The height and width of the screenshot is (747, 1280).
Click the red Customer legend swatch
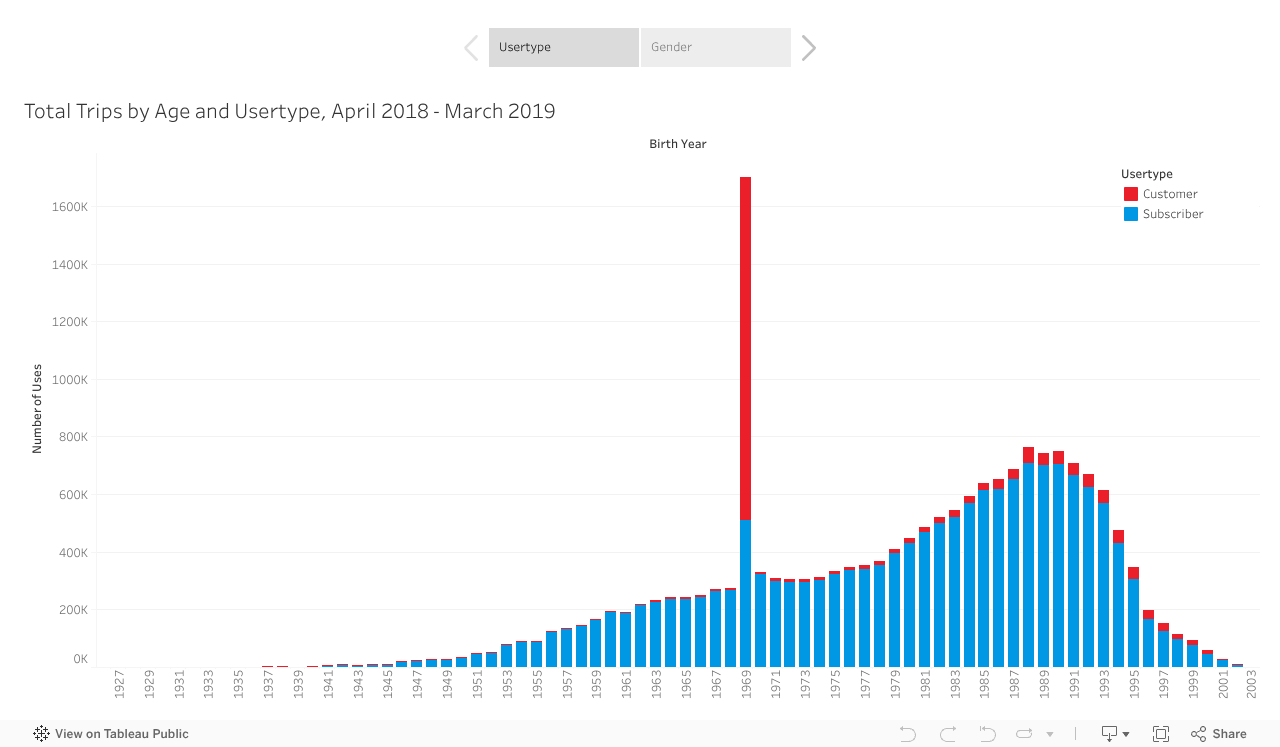tap(1130, 194)
